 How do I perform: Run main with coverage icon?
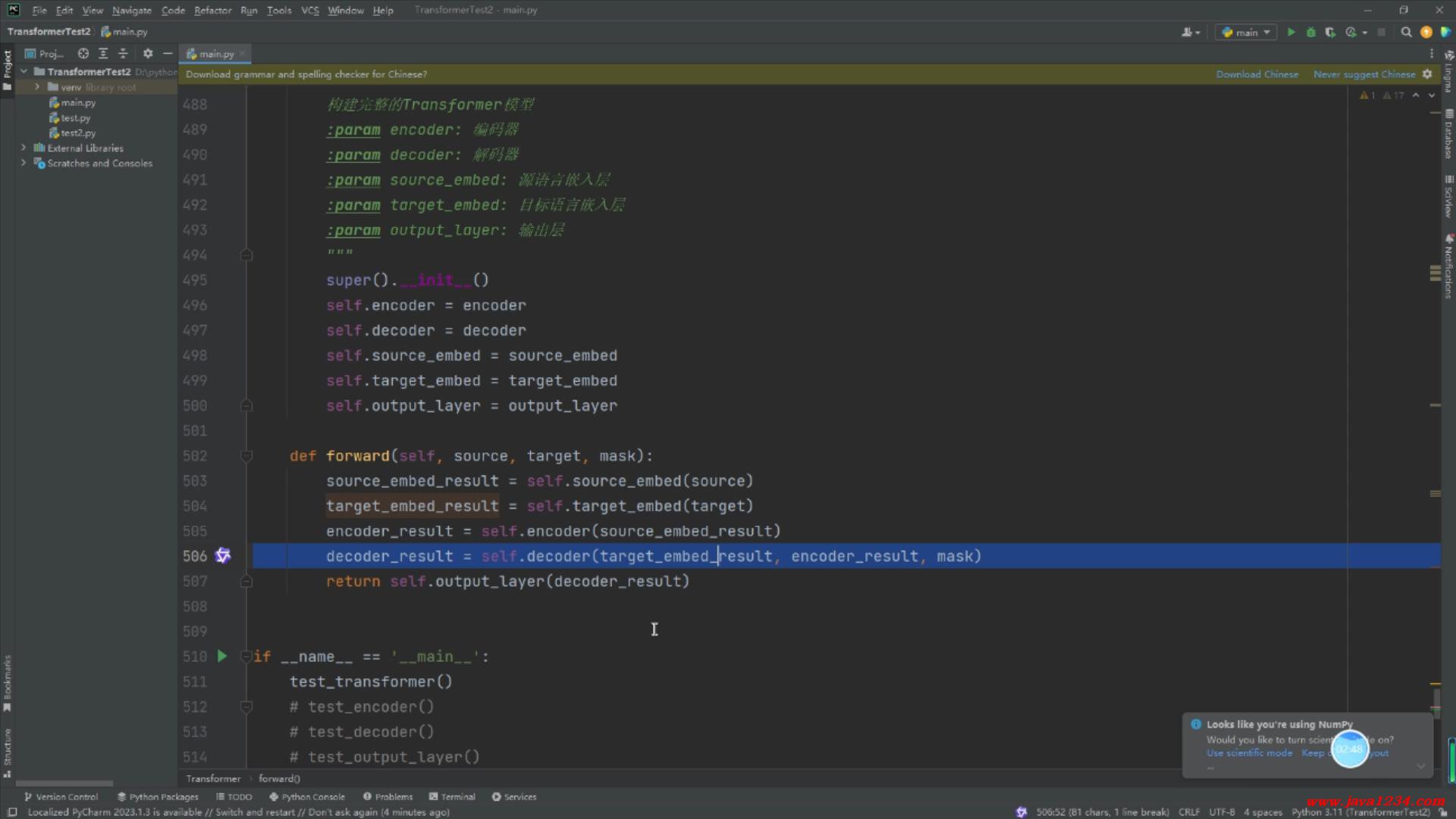click(x=1330, y=32)
